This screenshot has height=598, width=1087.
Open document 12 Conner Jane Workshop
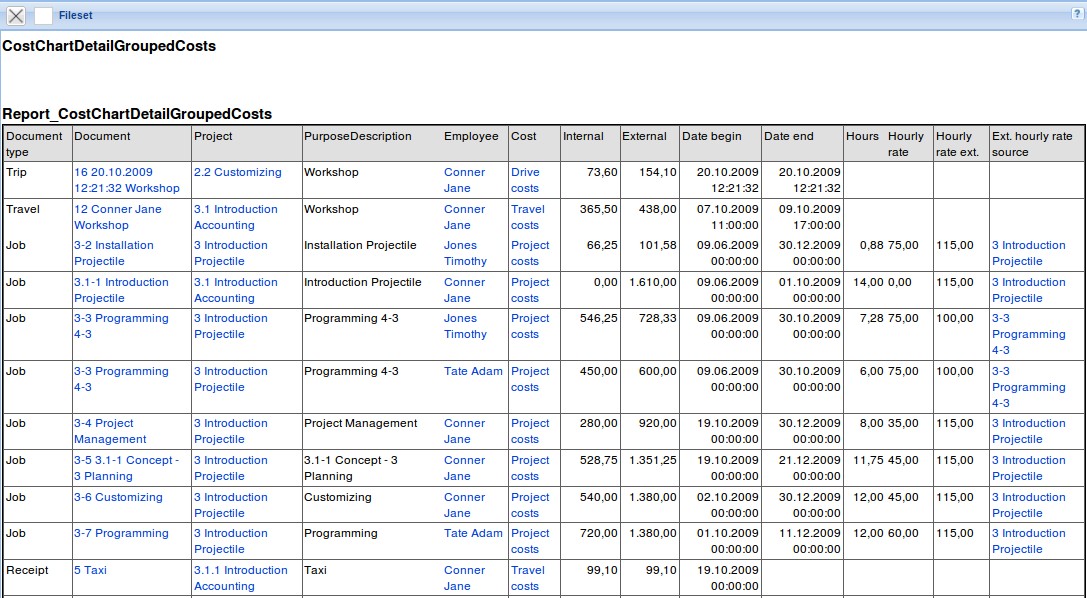pos(117,217)
